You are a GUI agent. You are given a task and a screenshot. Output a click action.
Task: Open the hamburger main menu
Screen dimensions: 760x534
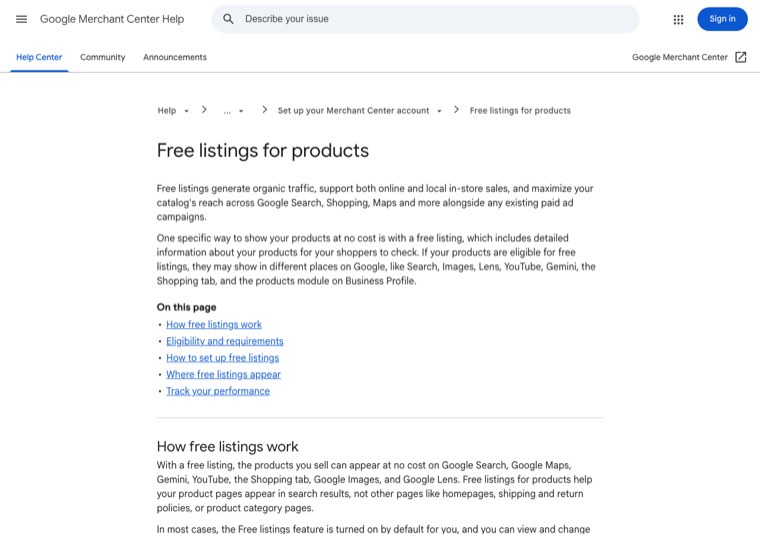pos(21,19)
